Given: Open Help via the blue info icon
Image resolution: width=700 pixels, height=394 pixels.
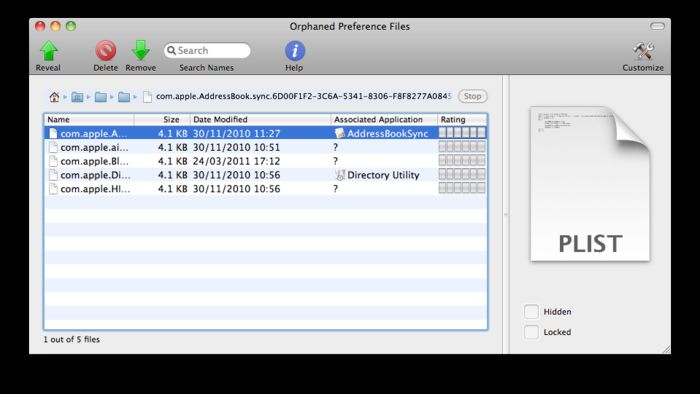Looking at the screenshot, I should click(x=295, y=51).
